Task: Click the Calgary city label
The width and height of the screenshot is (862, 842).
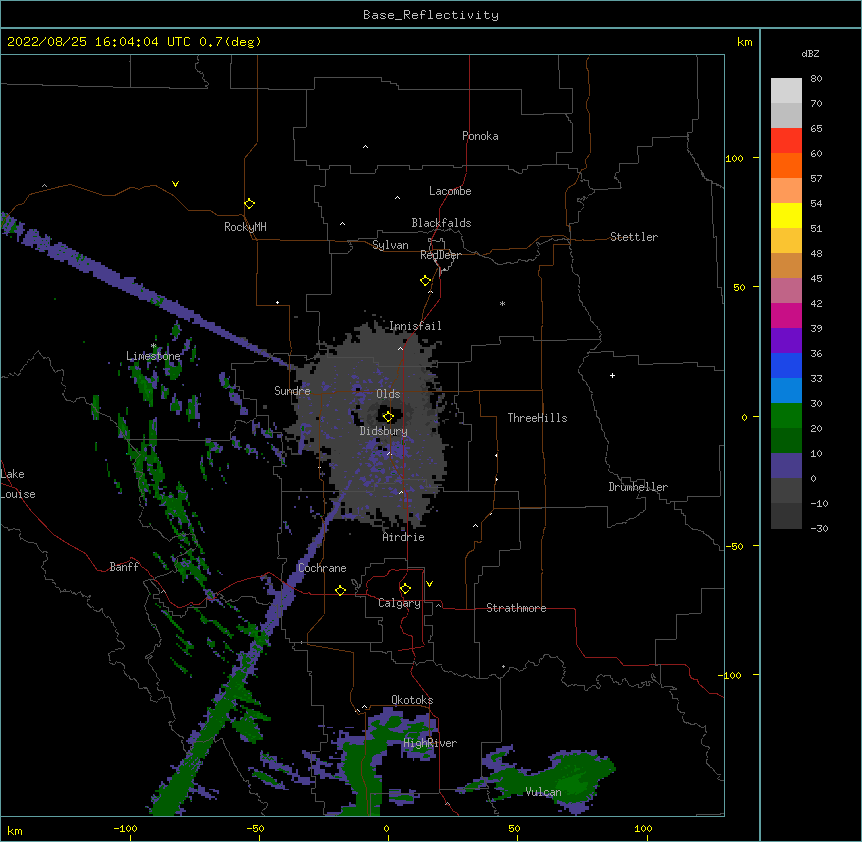Action: point(400,603)
